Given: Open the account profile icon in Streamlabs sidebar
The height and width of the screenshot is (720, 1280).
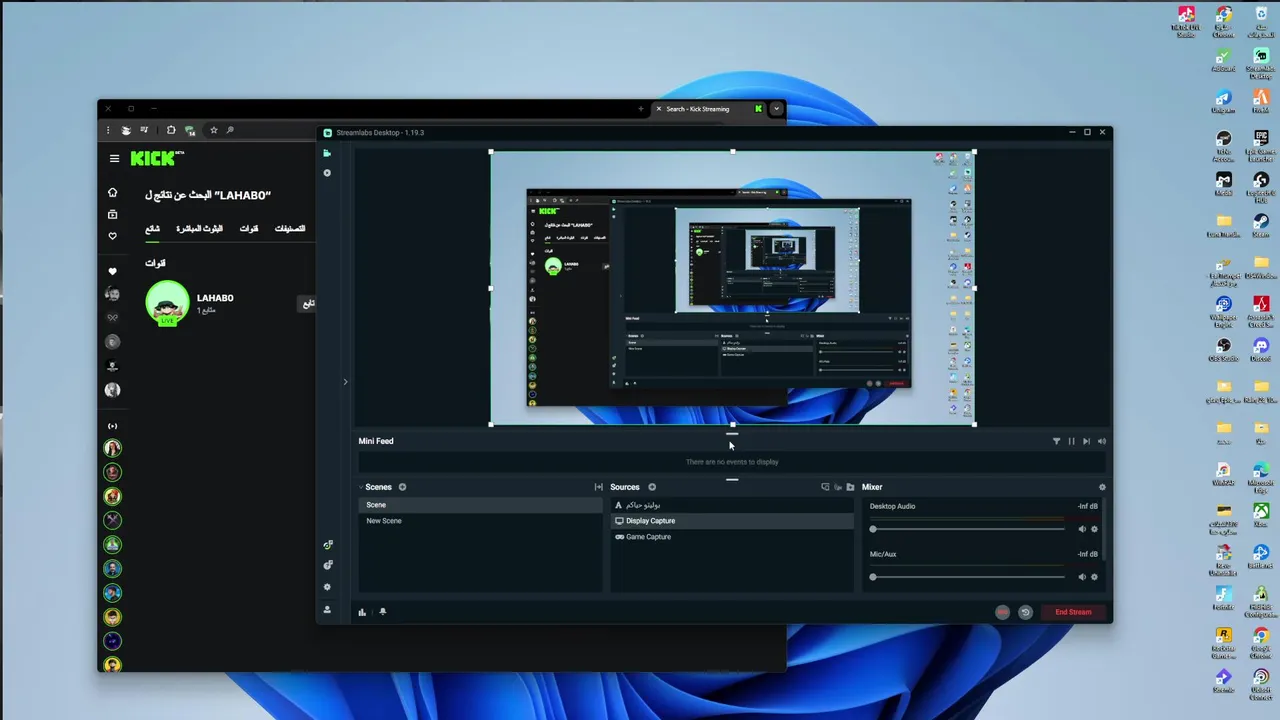Looking at the screenshot, I should pyautogui.click(x=327, y=609).
